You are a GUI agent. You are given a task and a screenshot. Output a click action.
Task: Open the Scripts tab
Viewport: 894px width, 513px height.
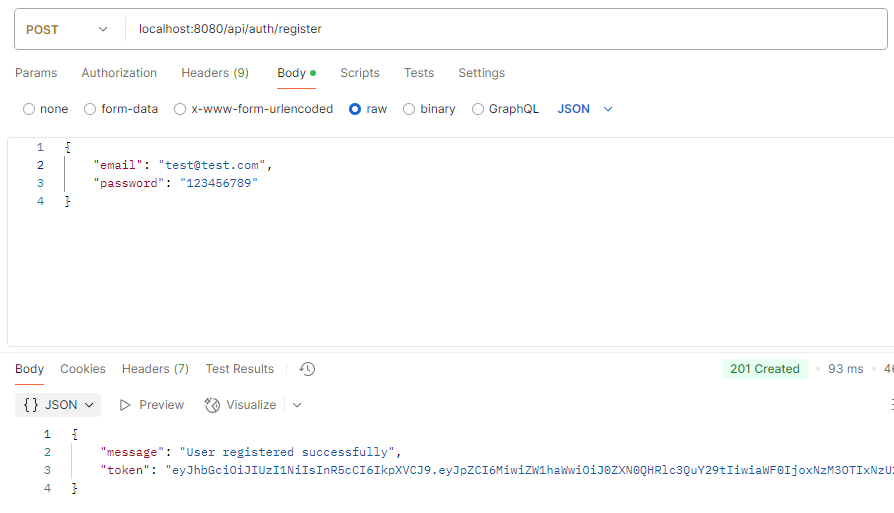pyautogui.click(x=360, y=73)
